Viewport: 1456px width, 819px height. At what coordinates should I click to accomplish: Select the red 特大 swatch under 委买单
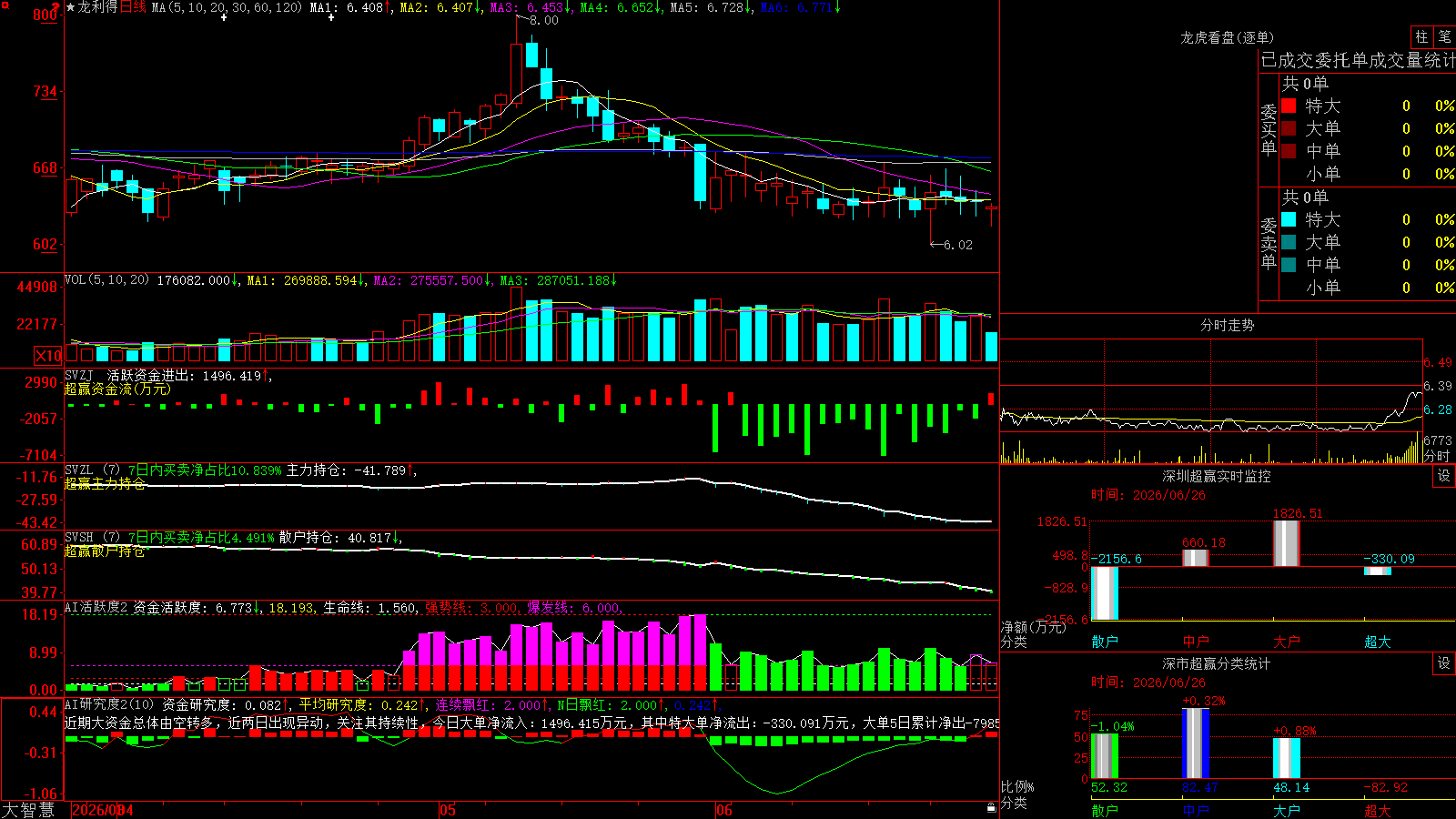click(1289, 106)
